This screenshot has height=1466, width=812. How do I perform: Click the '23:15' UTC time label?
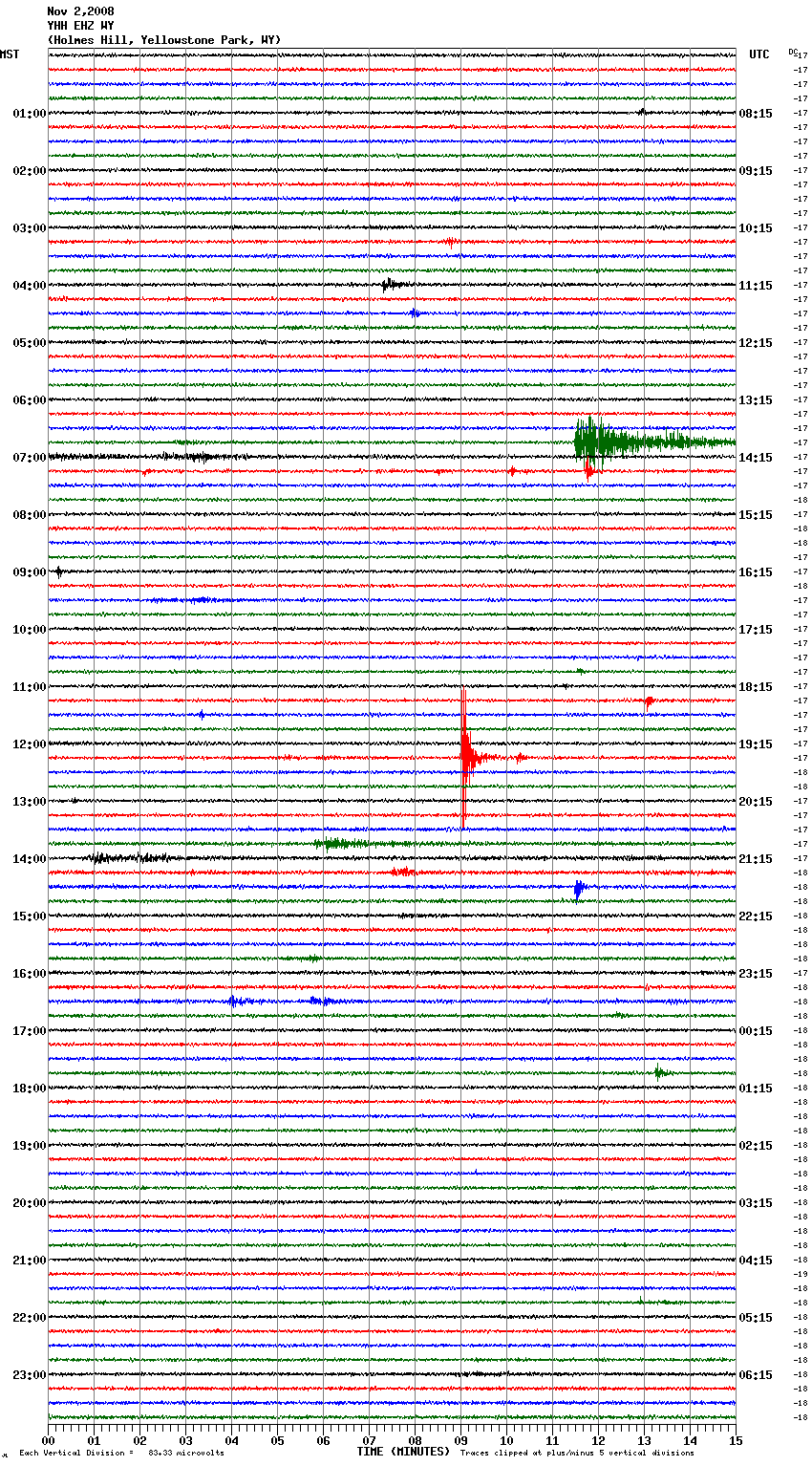(x=756, y=974)
